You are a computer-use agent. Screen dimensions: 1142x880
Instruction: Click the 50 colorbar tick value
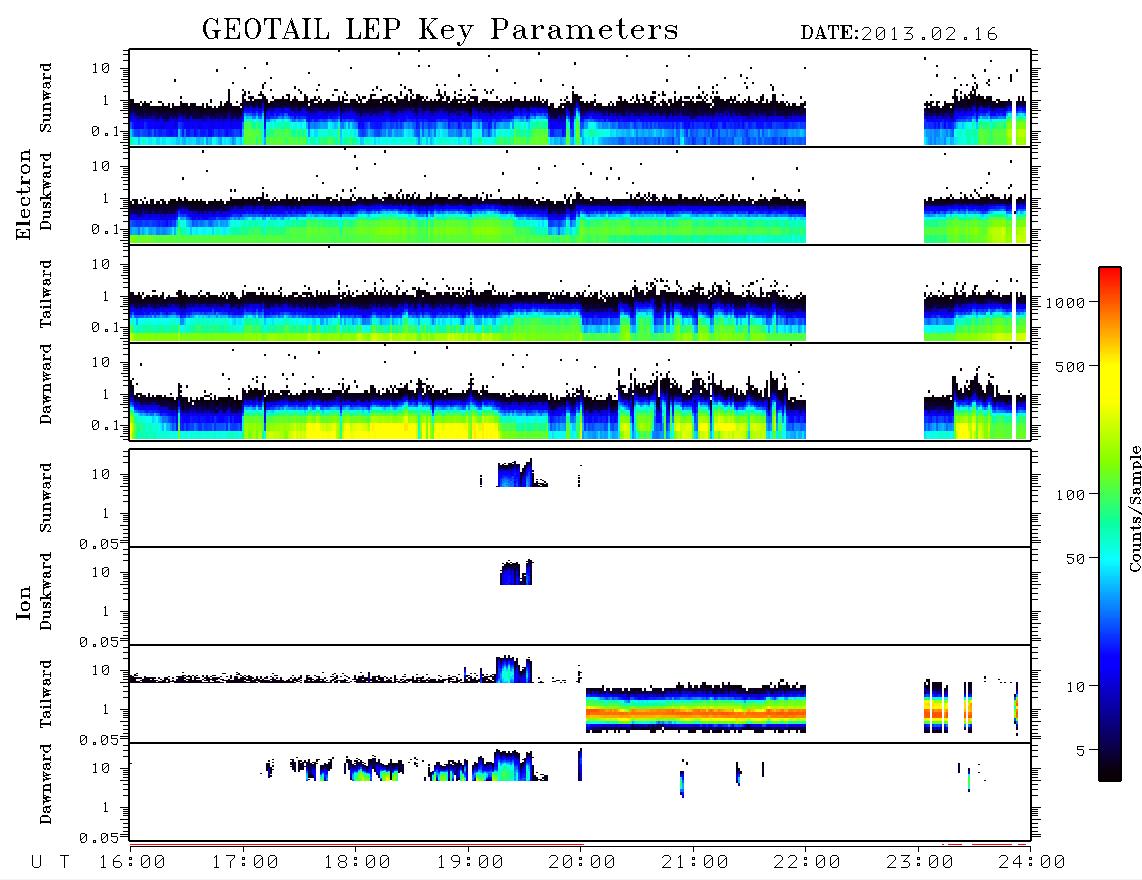(x=1075, y=559)
